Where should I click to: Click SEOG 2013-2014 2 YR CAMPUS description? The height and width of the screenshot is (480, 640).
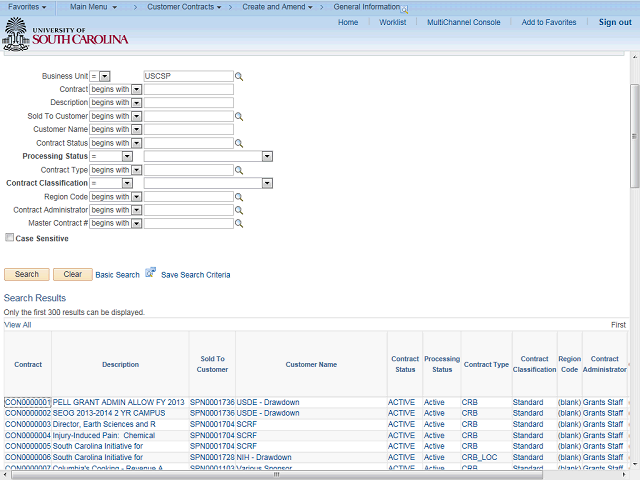point(109,413)
